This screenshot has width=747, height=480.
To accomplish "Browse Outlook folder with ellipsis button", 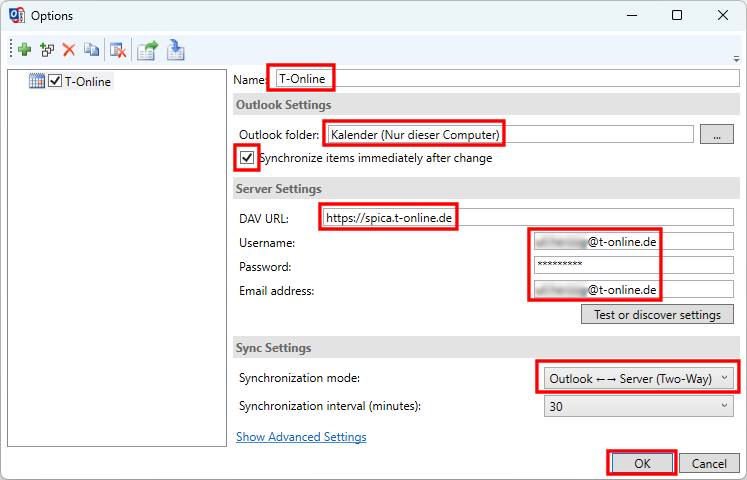I will coord(717,134).
